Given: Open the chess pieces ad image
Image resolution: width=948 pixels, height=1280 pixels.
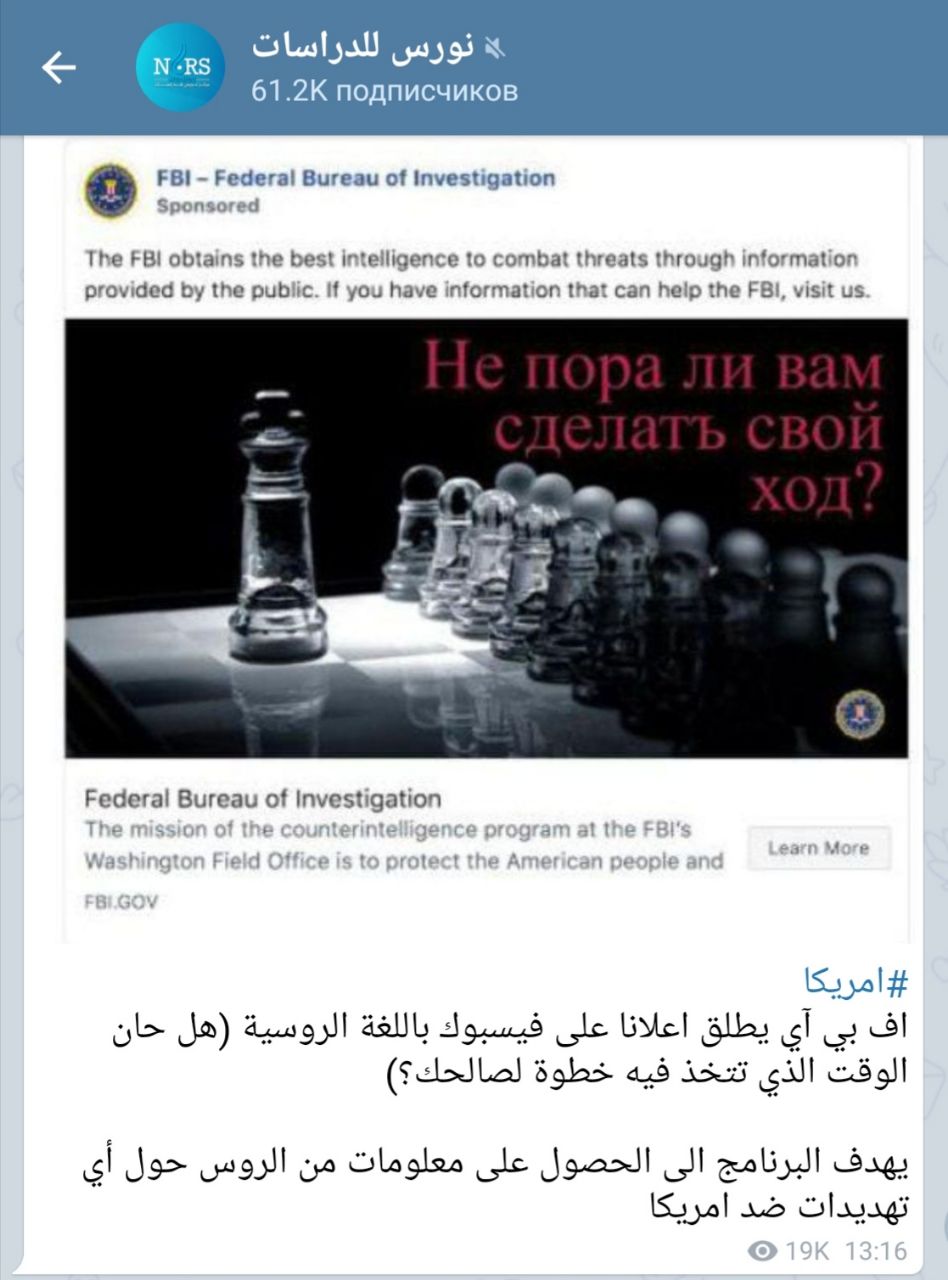Looking at the screenshot, I should click(x=487, y=538).
